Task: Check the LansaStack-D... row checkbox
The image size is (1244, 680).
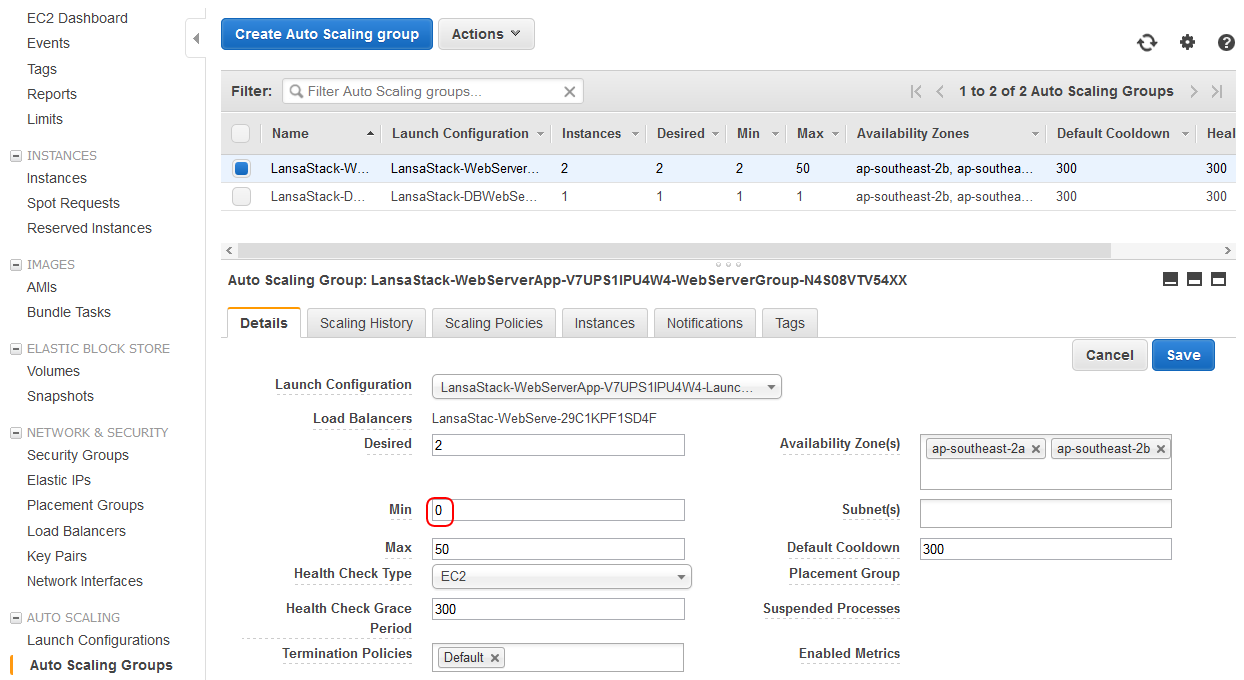Action: click(241, 197)
